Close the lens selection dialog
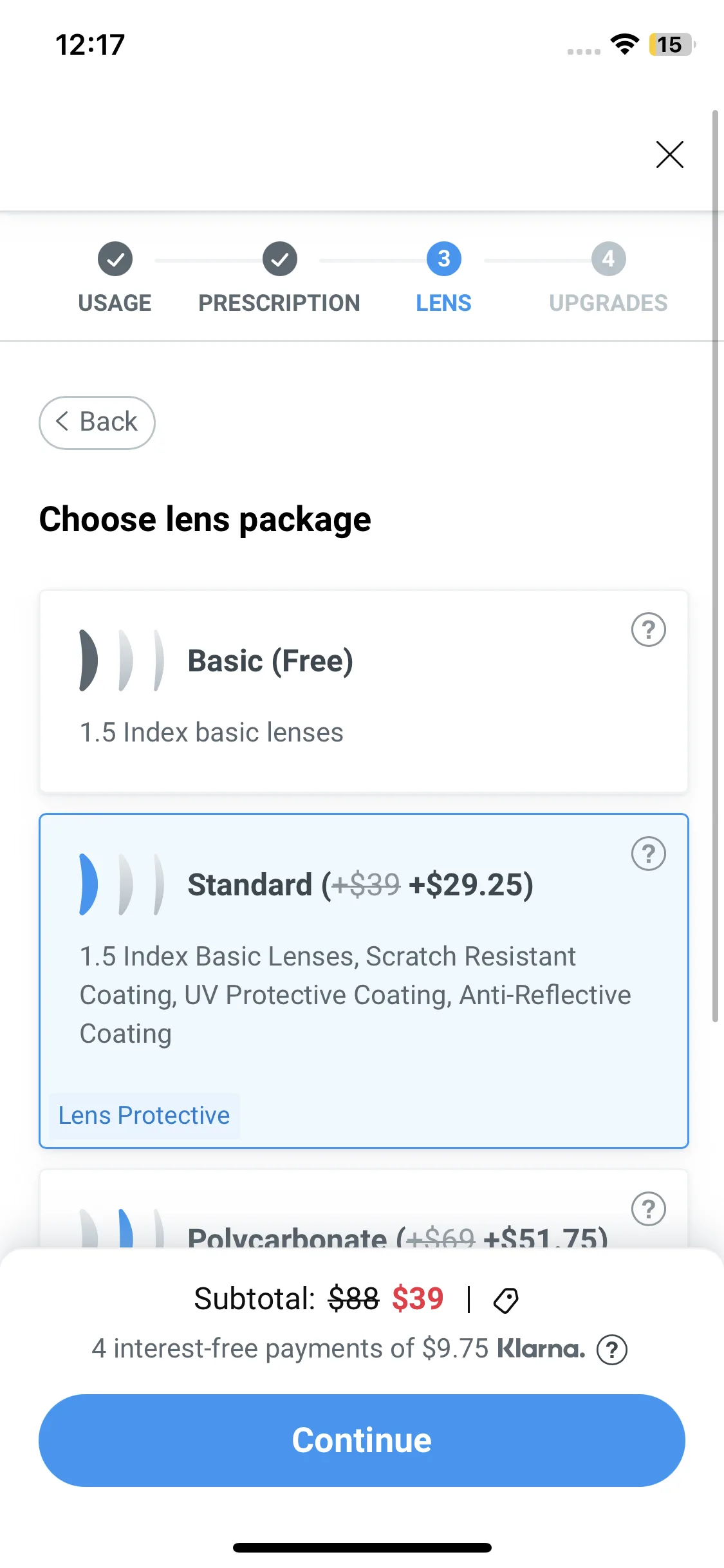 [x=669, y=154]
